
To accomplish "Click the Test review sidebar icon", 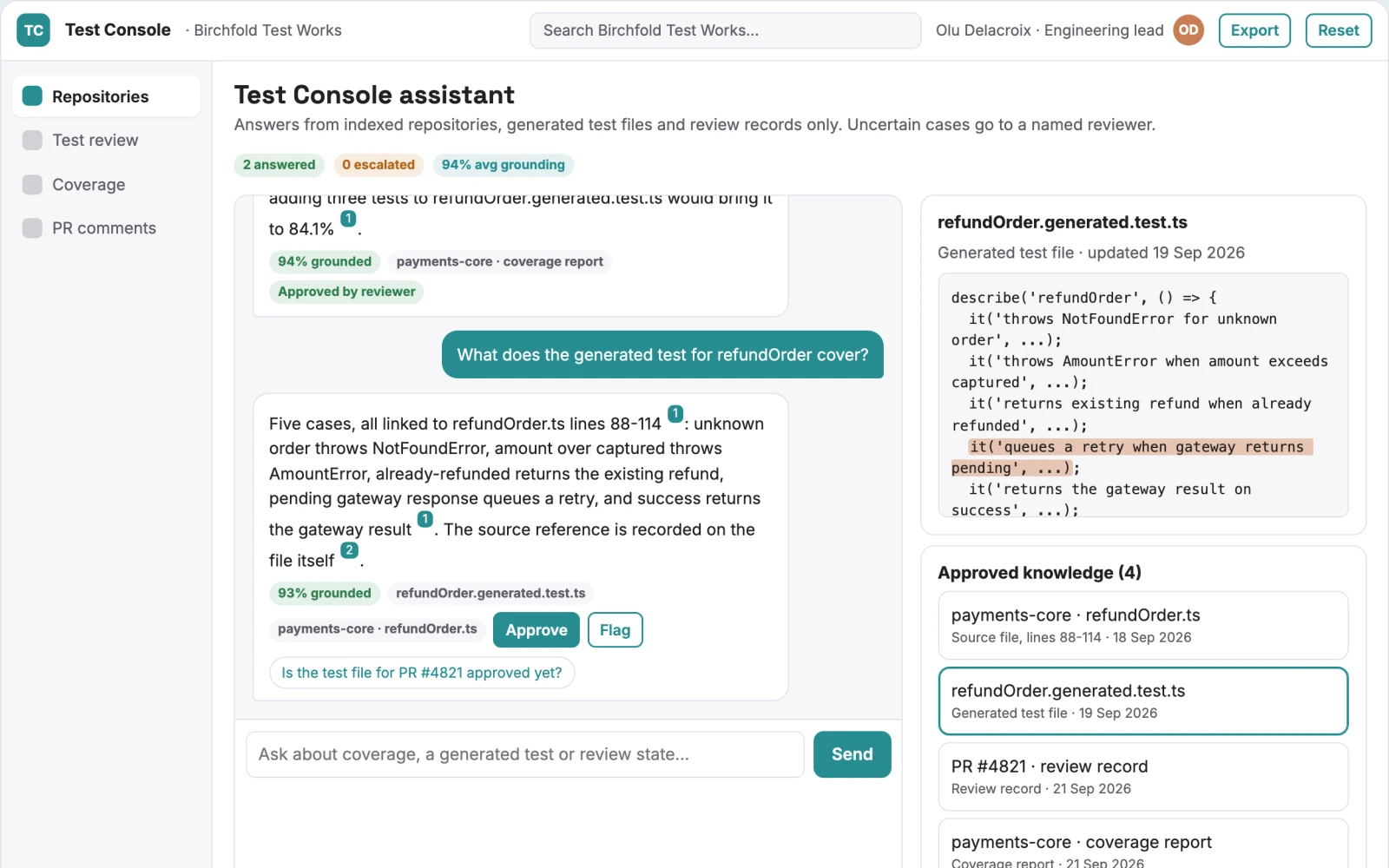I will [x=32, y=140].
